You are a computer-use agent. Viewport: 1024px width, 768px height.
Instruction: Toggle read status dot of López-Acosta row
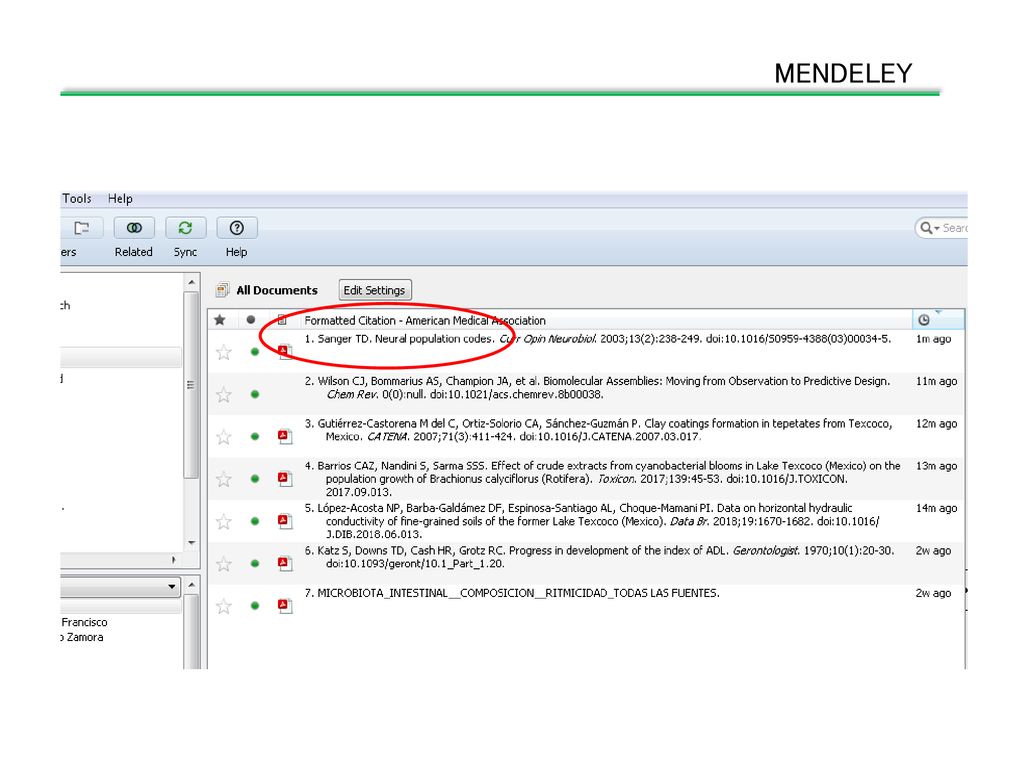(255, 521)
